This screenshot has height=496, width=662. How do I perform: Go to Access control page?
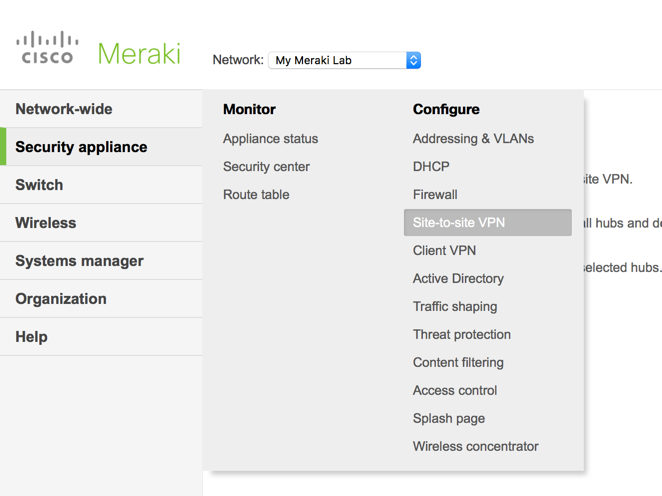[455, 390]
